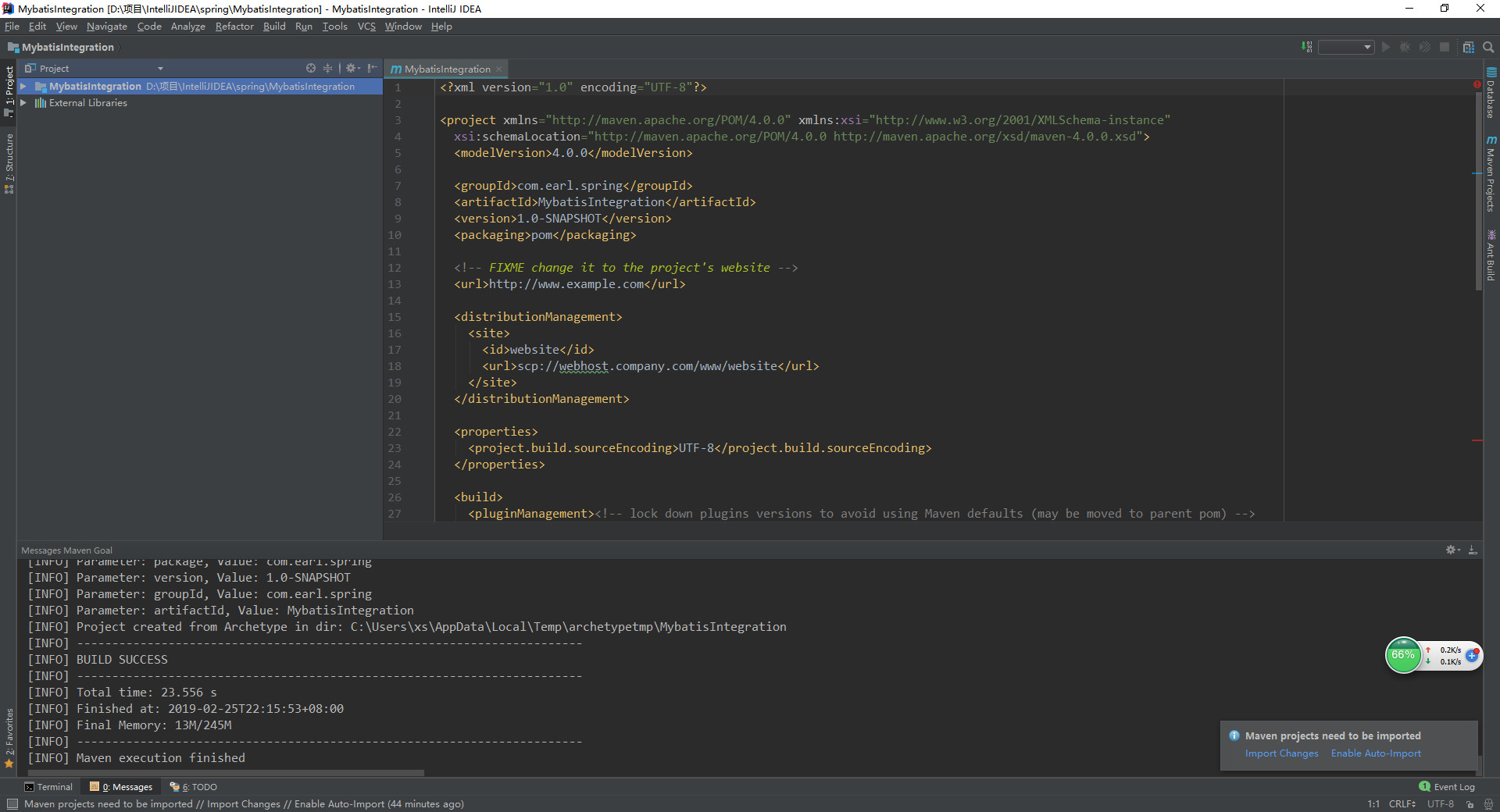Open the Build menu
The height and width of the screenshot is (812, 1500).
click(x=274, y=26)
